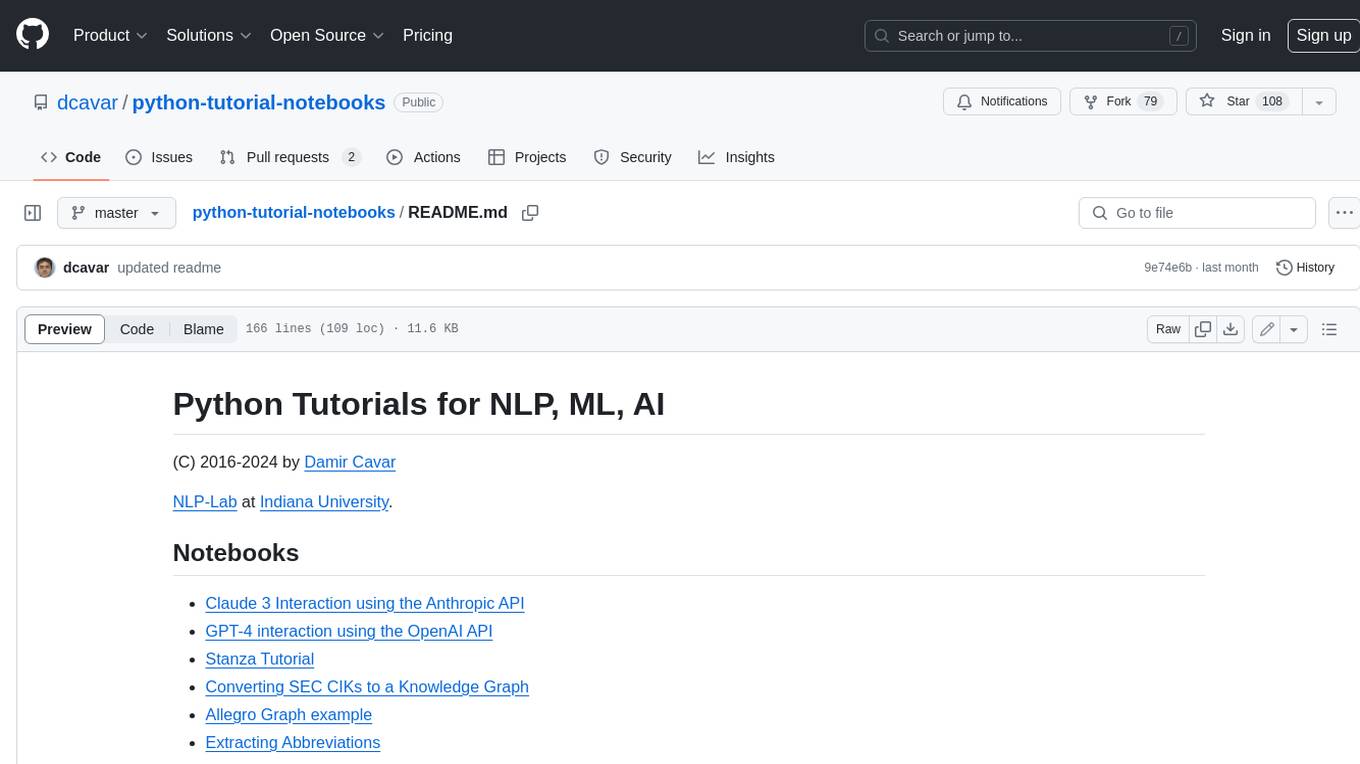The image size is (1360, 764).
Task: Switch to the Actions tab
Action: pyautogui.click(x=423, y=157)
